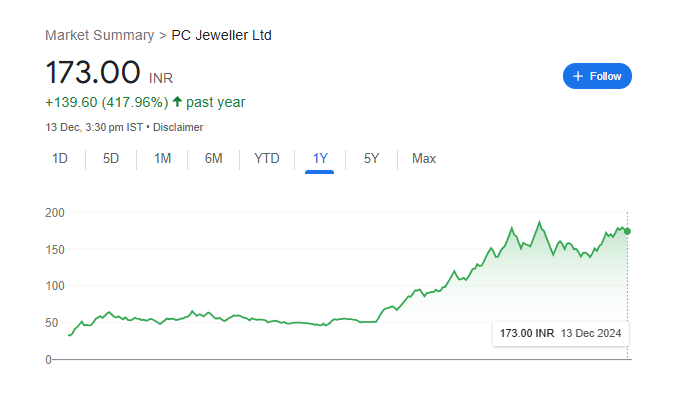Image resolution: width=678 pixels, height=395 pixels.
Task: Switch to the 5Y chart range
Action: click(371, 159)
